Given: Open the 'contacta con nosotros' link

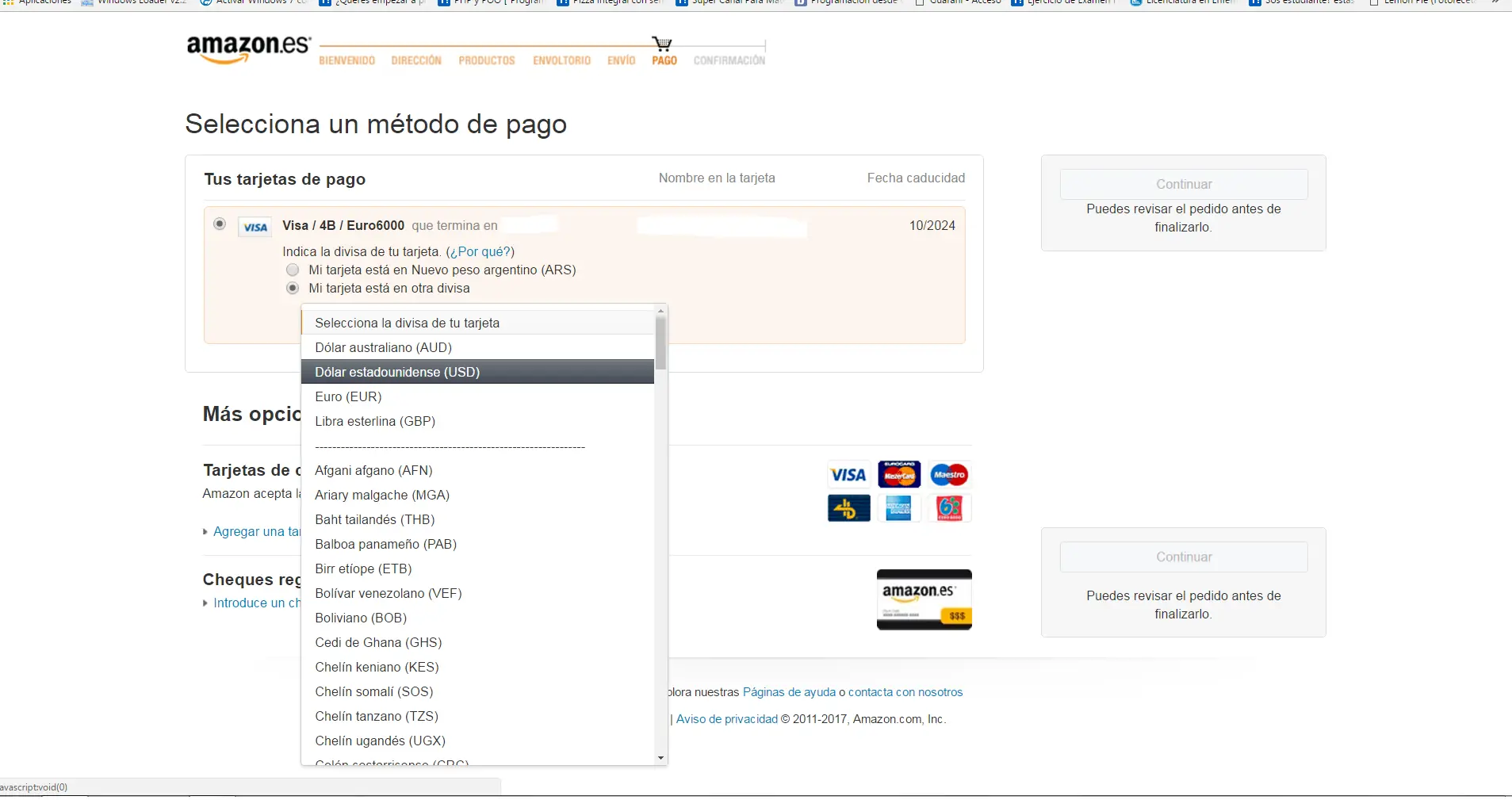Looking at the screenshot, I should click(905, 692).
